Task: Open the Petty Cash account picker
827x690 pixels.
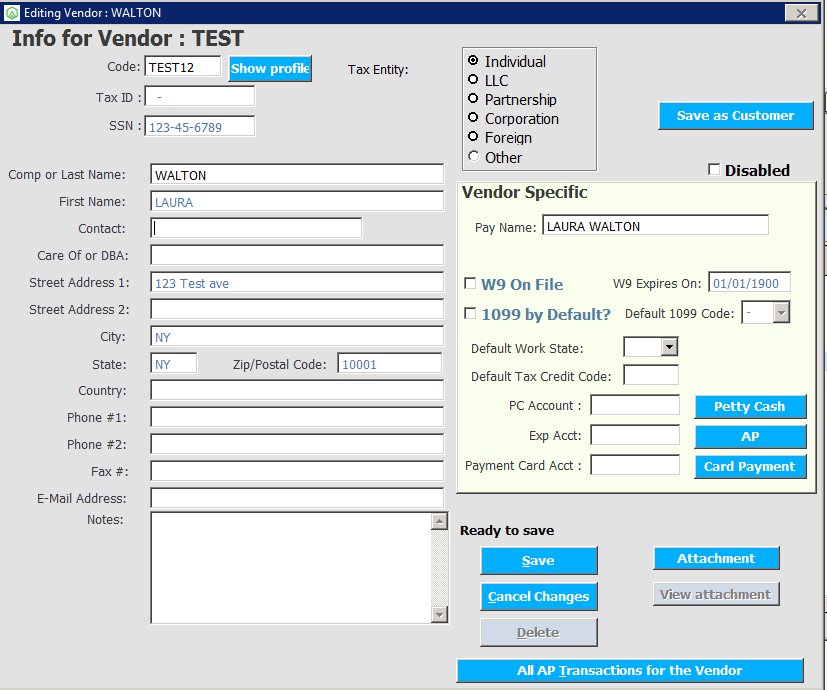Action: 749,407
